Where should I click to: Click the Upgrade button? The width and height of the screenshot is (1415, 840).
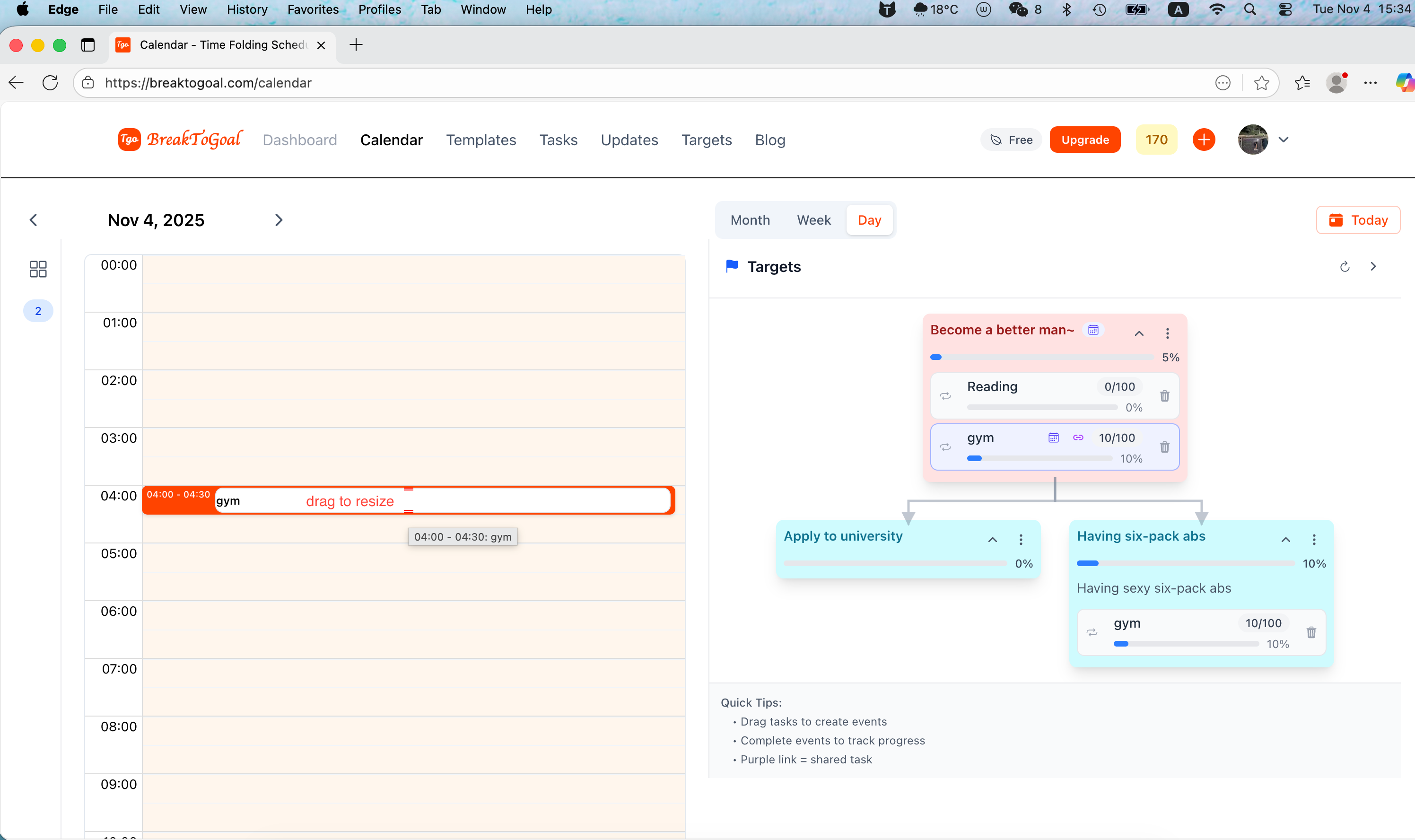(1084, 139)
